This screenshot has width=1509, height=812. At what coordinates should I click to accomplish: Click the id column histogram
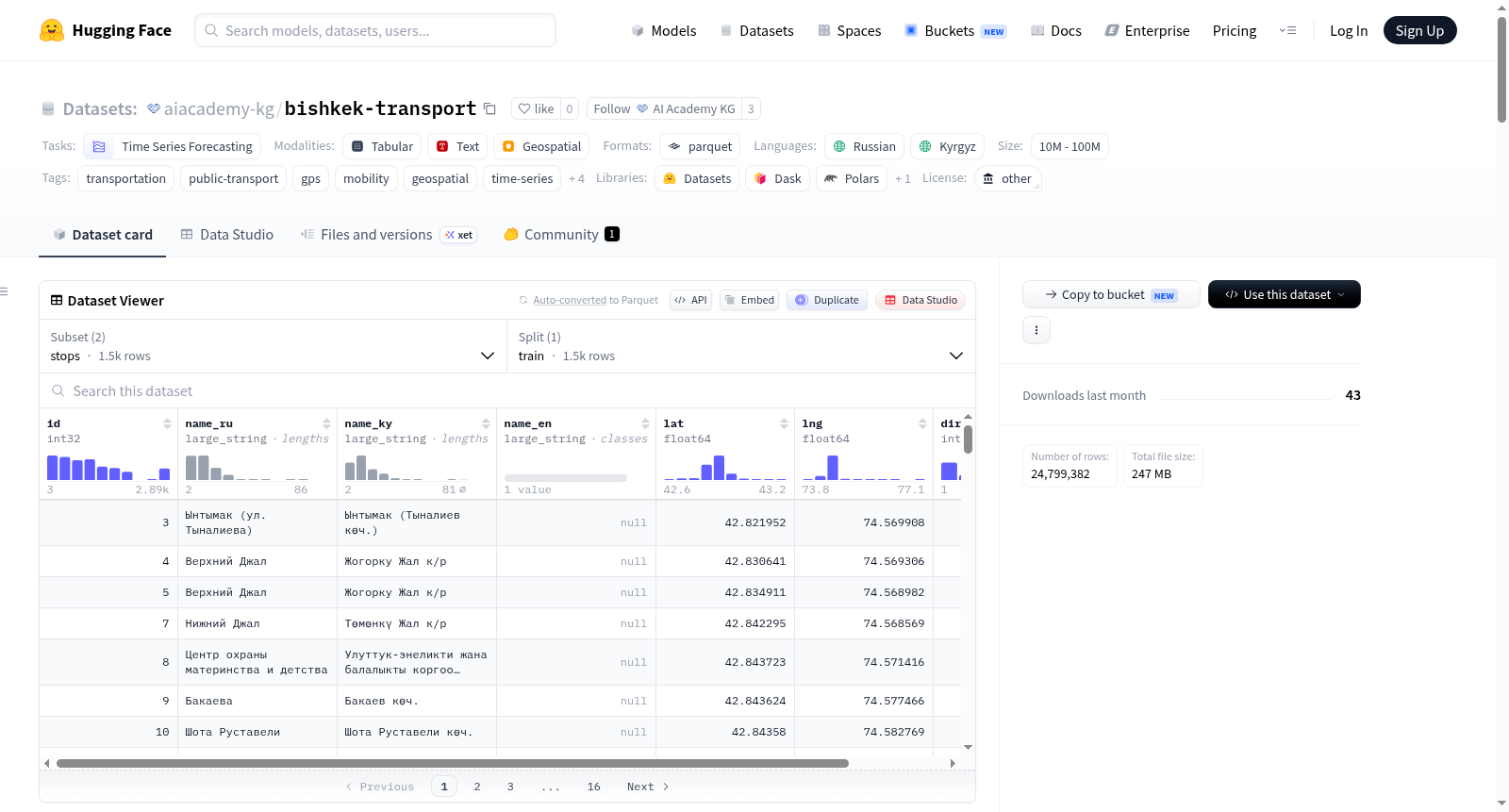[x=108, y=468]
